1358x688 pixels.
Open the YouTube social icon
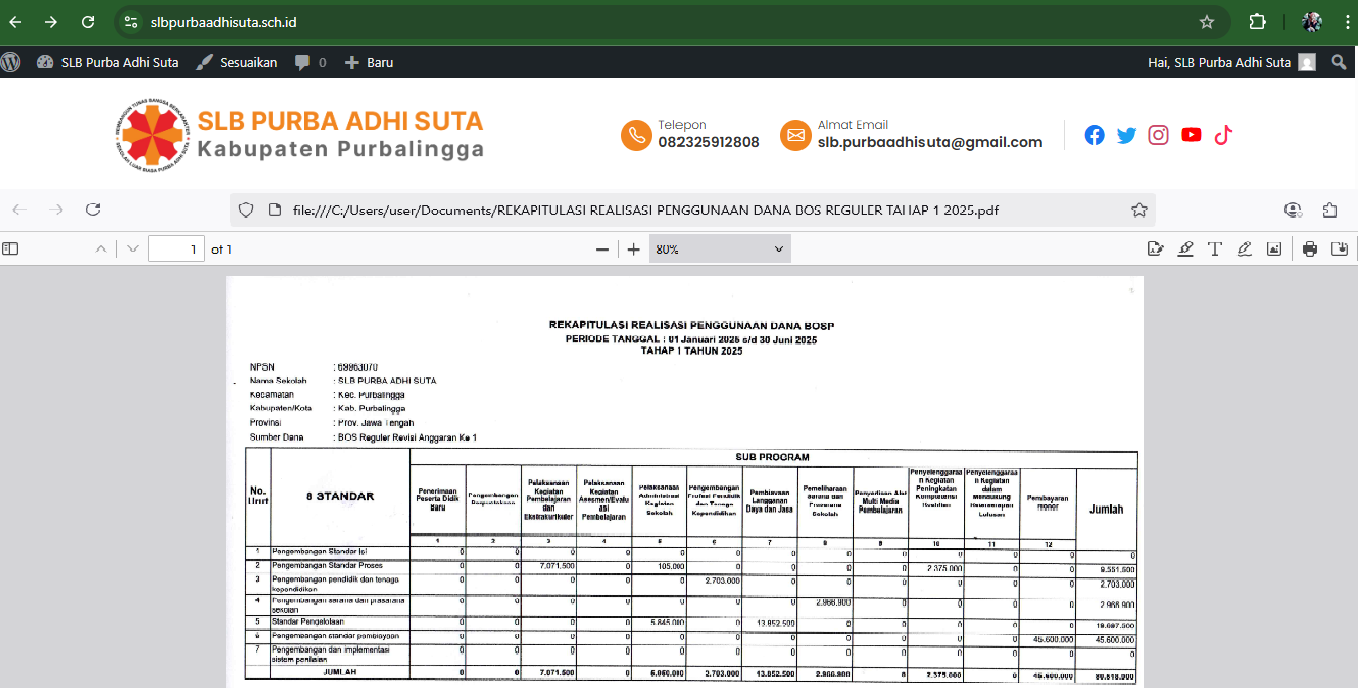pos(1191,135)
